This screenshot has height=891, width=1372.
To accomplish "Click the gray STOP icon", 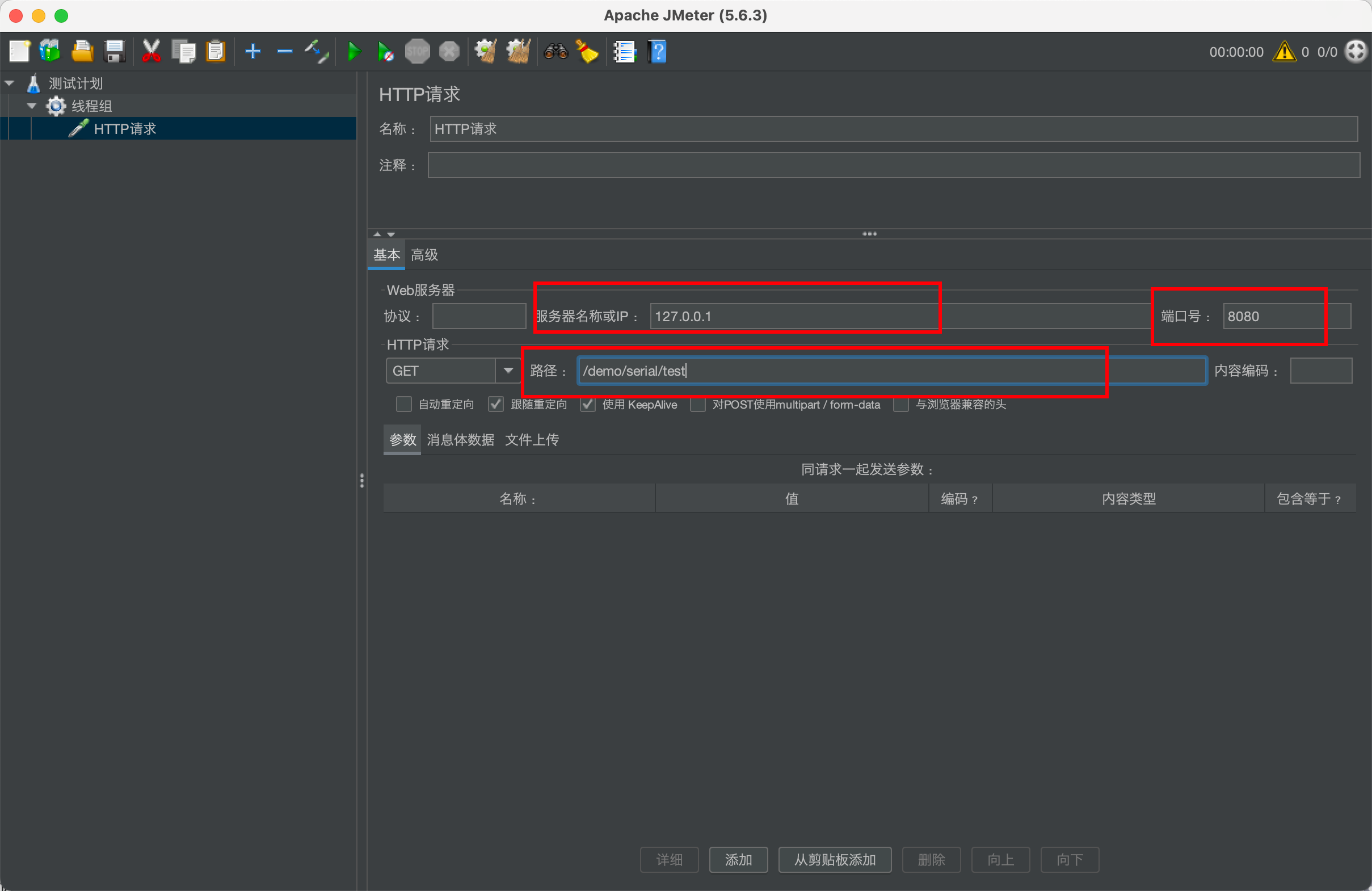I will click(x=417, y=51).
